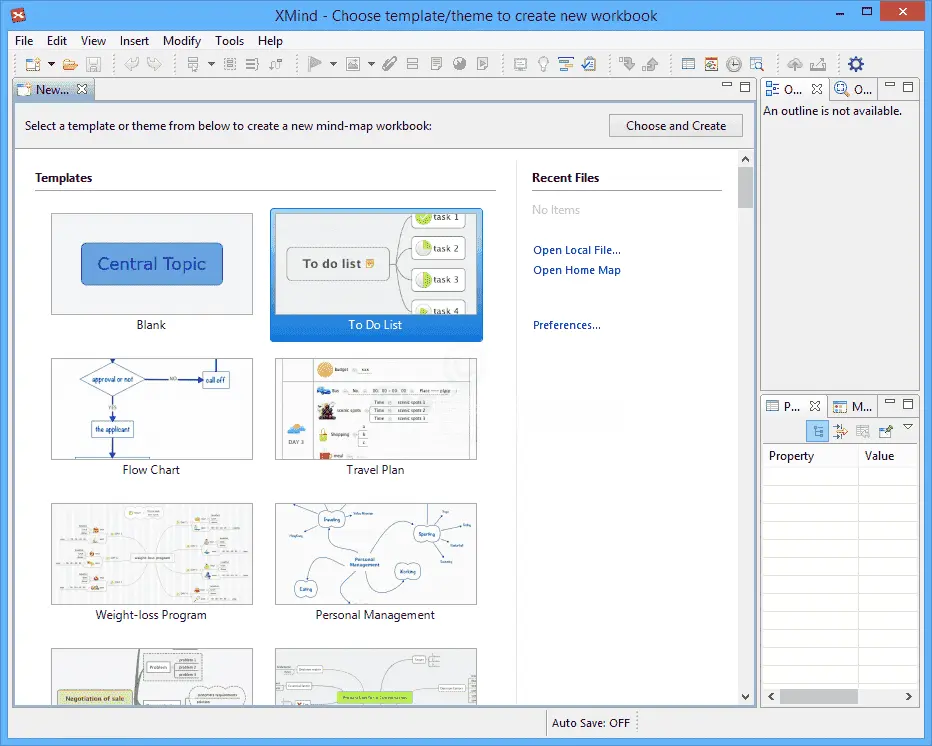Click the Pin to selection icon in Properties

click(x=886, y=431)
